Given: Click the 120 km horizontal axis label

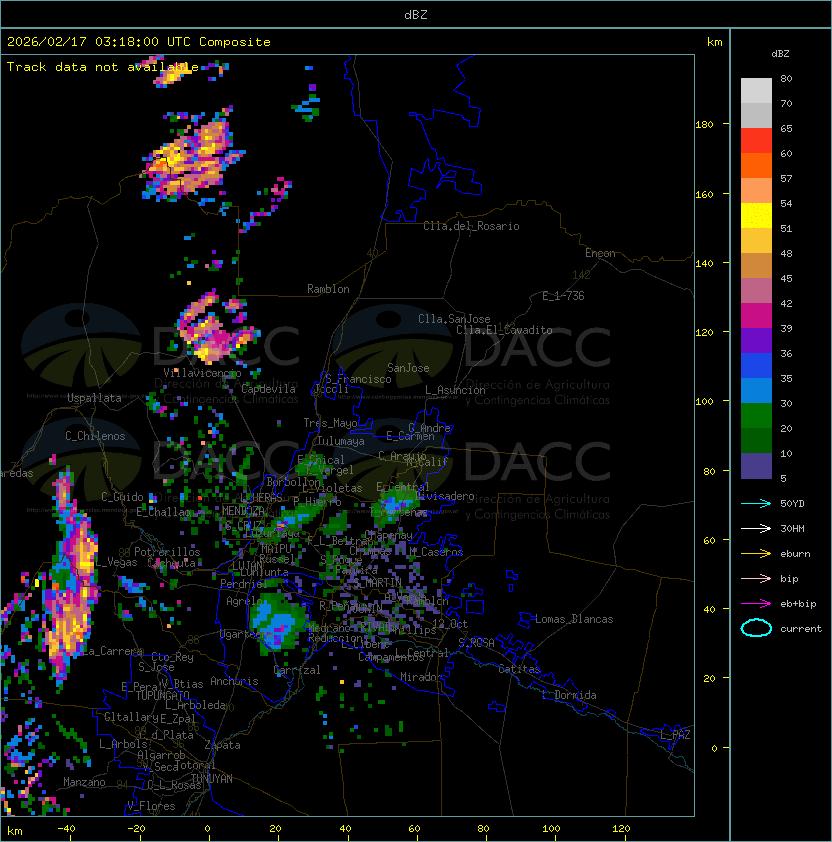Looking at the screenshot, I should [621, 829].
